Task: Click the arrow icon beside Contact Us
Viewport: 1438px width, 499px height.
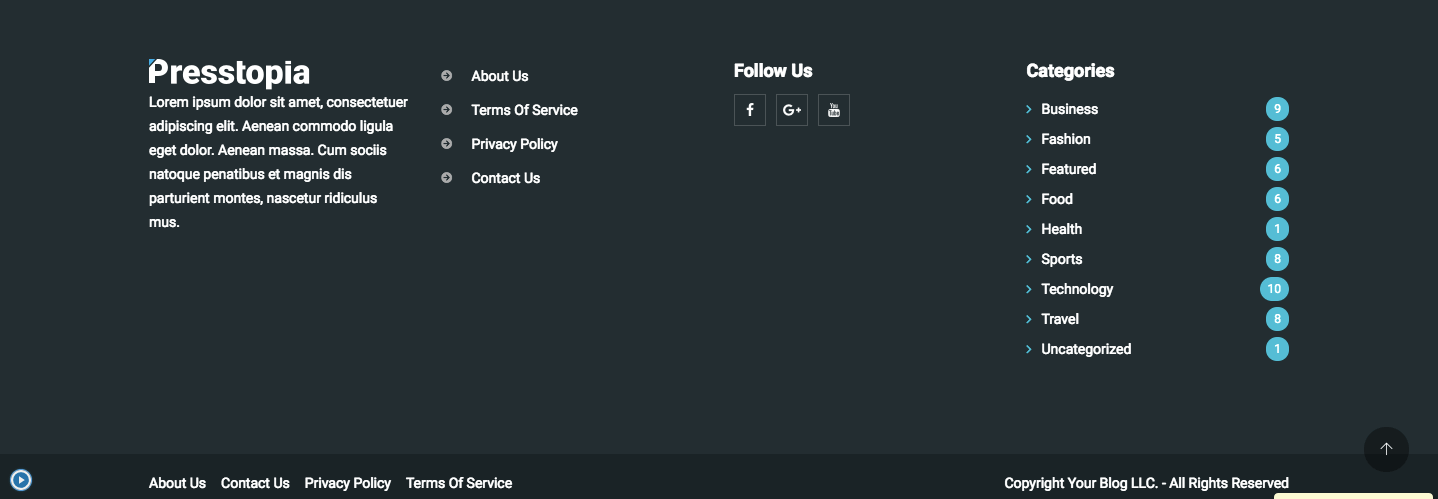Action: 447,178
